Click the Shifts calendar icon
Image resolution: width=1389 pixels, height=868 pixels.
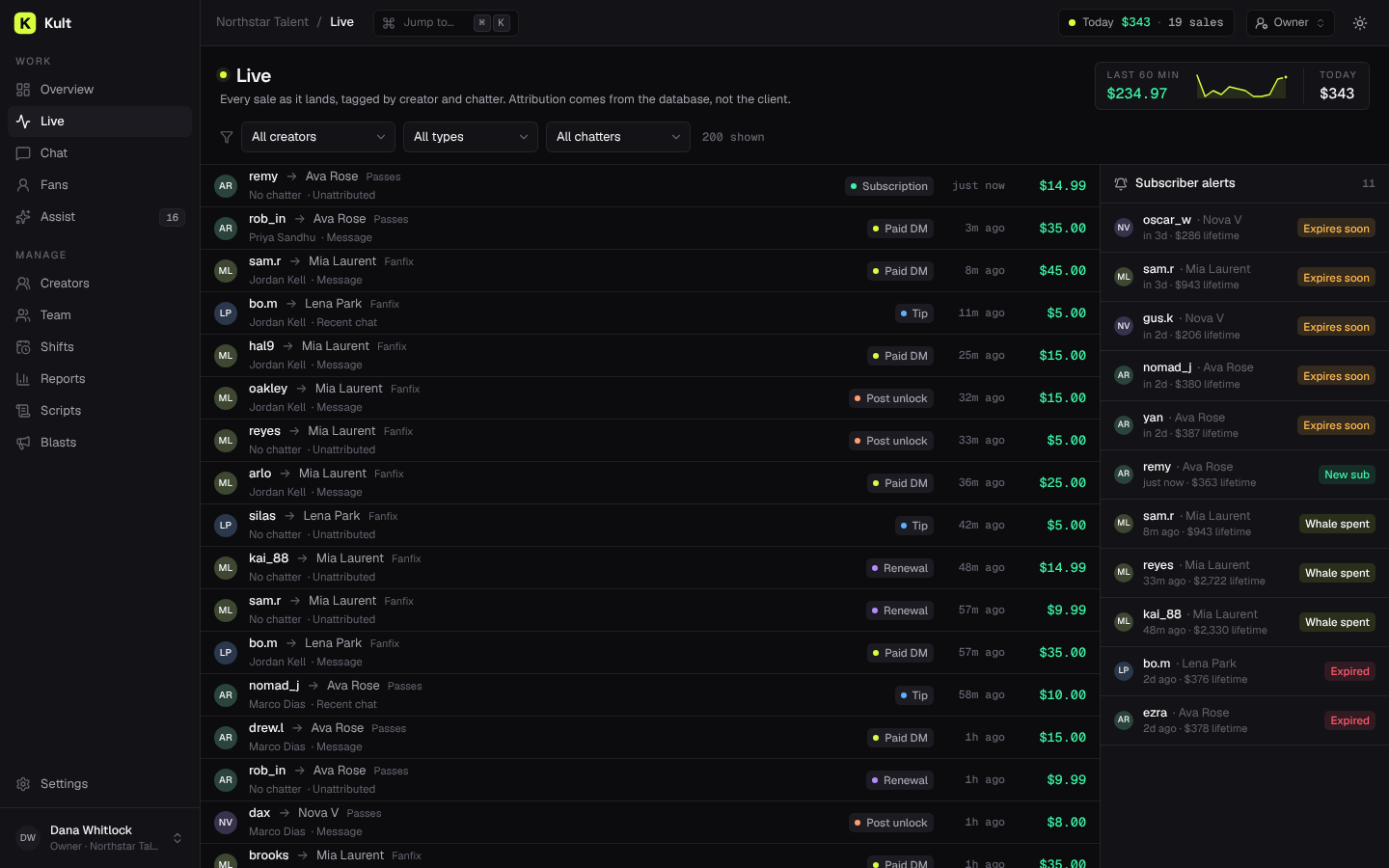coord(23,347)
